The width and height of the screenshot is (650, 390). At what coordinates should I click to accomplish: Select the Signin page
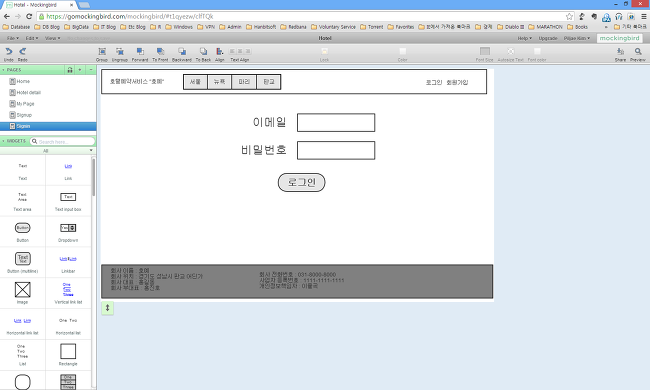(48, 126)
